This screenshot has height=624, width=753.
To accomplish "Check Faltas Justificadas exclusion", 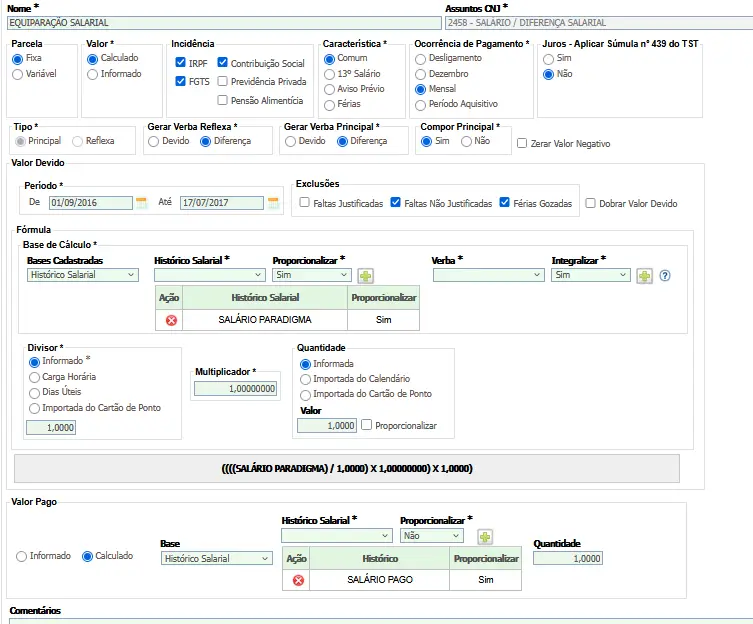I will 304,203.
